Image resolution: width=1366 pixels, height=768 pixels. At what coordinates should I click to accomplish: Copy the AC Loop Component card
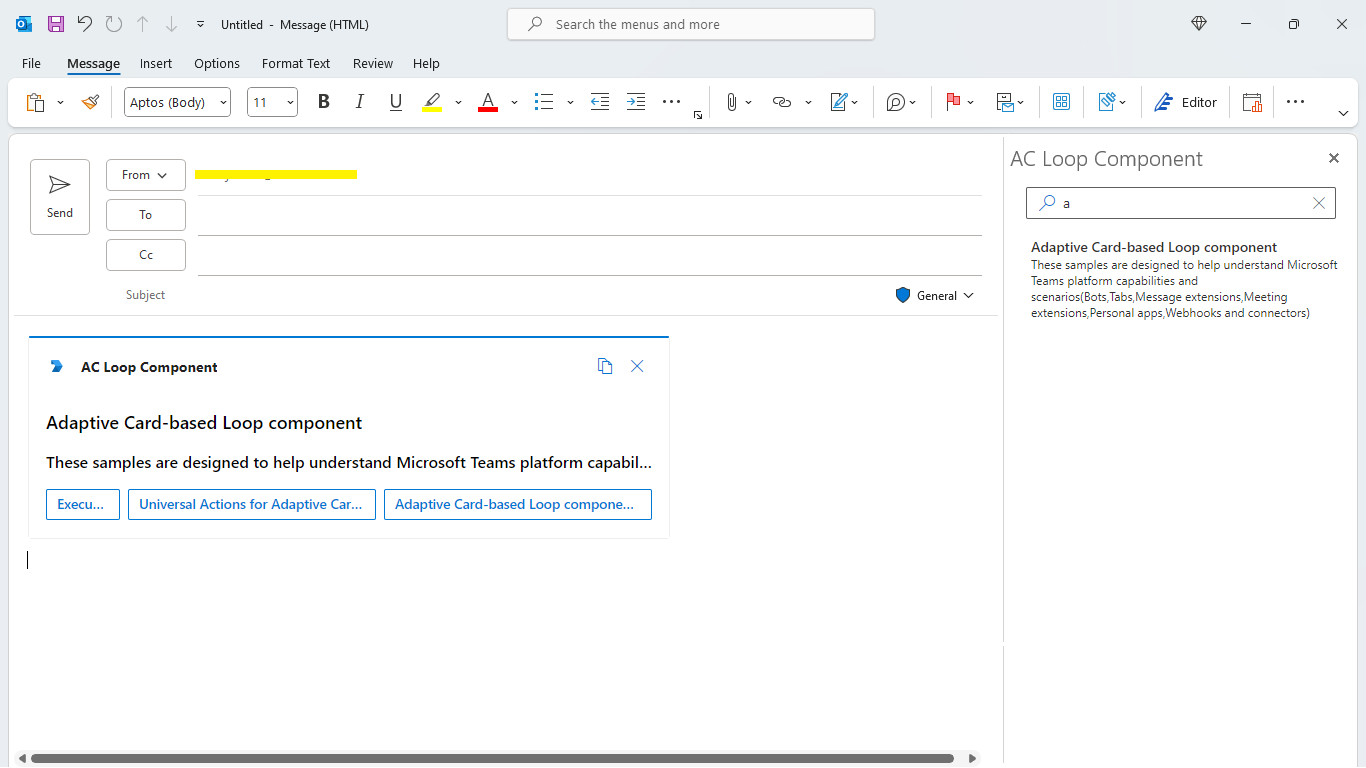click(x=605, y=366)
